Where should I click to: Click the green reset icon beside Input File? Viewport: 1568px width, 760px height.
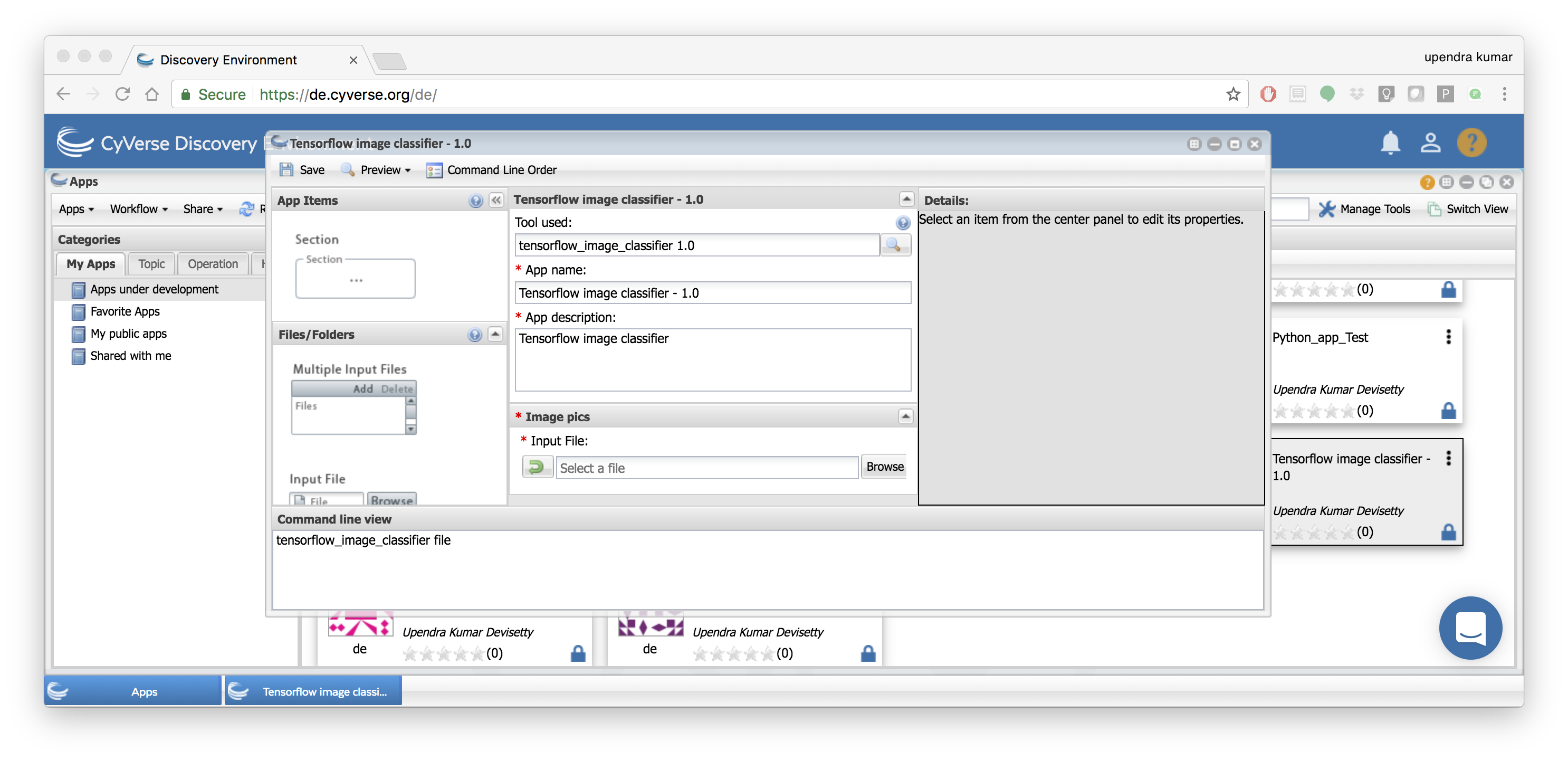(537, 467)
